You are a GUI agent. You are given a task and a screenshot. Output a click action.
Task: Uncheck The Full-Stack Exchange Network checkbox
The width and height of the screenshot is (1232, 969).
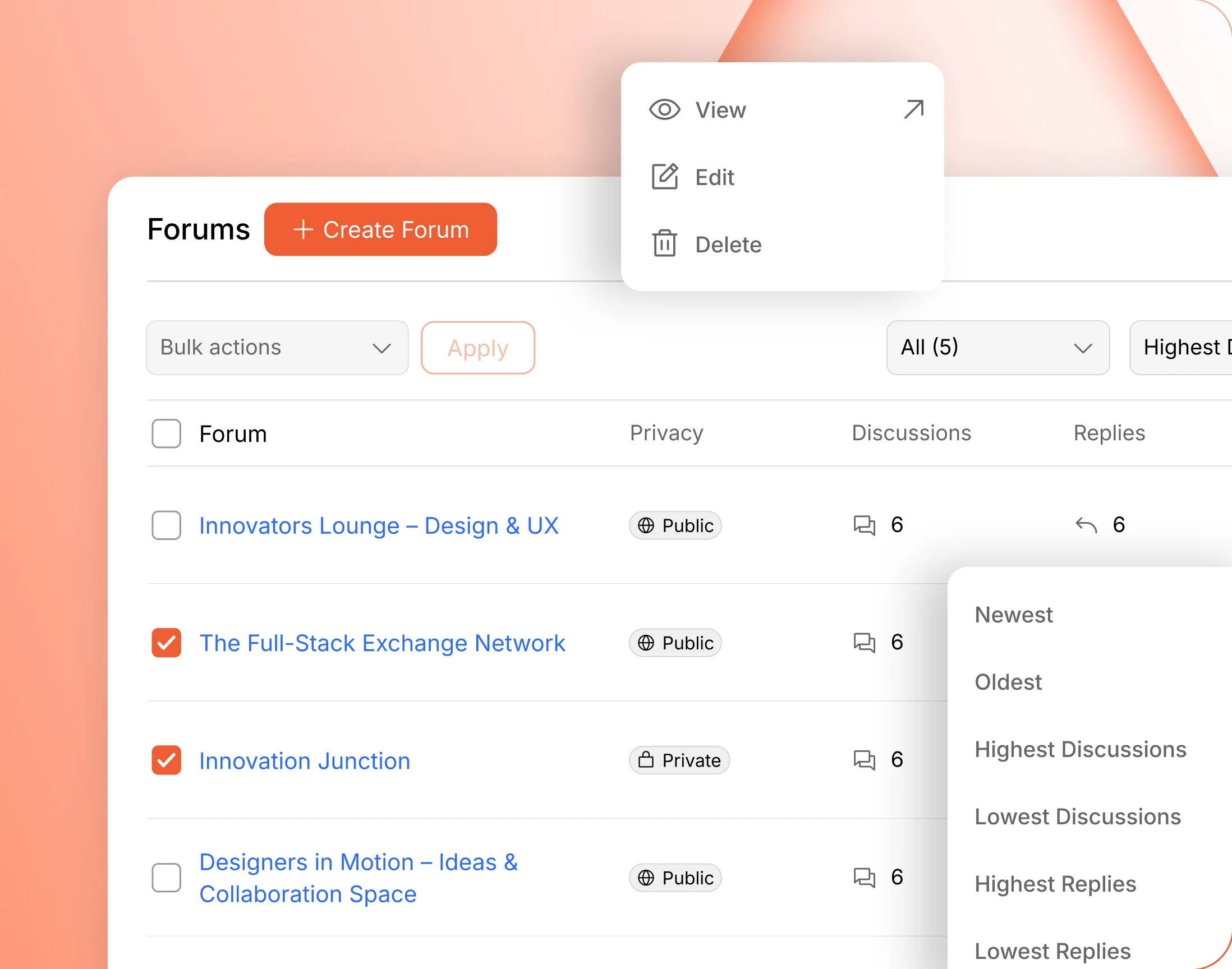(166, 643)
